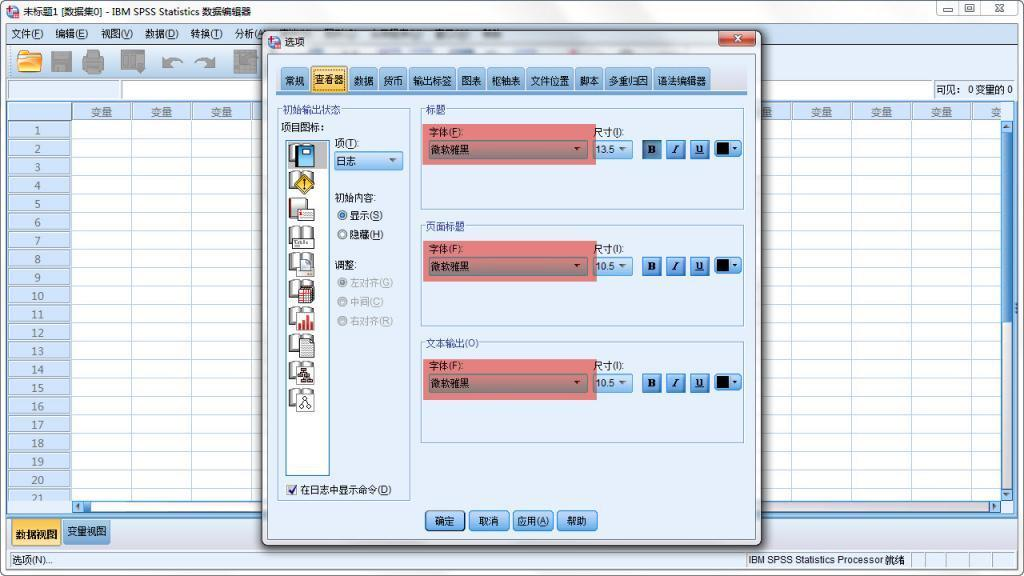The image size is (1024, 576).
Task: Select the Tree model item icon
Action: (302, 373)
